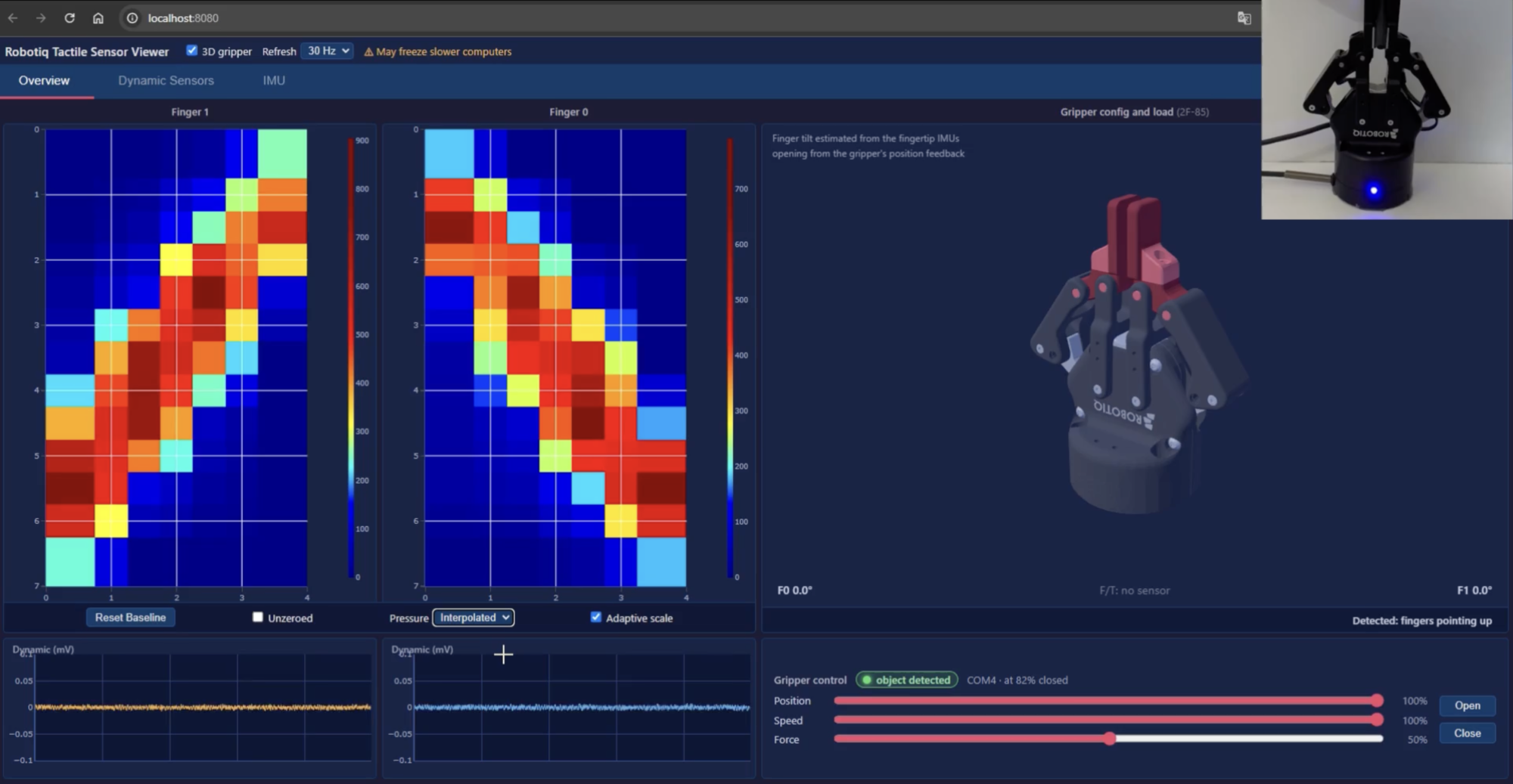The image size is (1513, 784).
Task: Click the 'F/T: no sensor' label
Action: pyautogui.click(x=1134, y=590)
